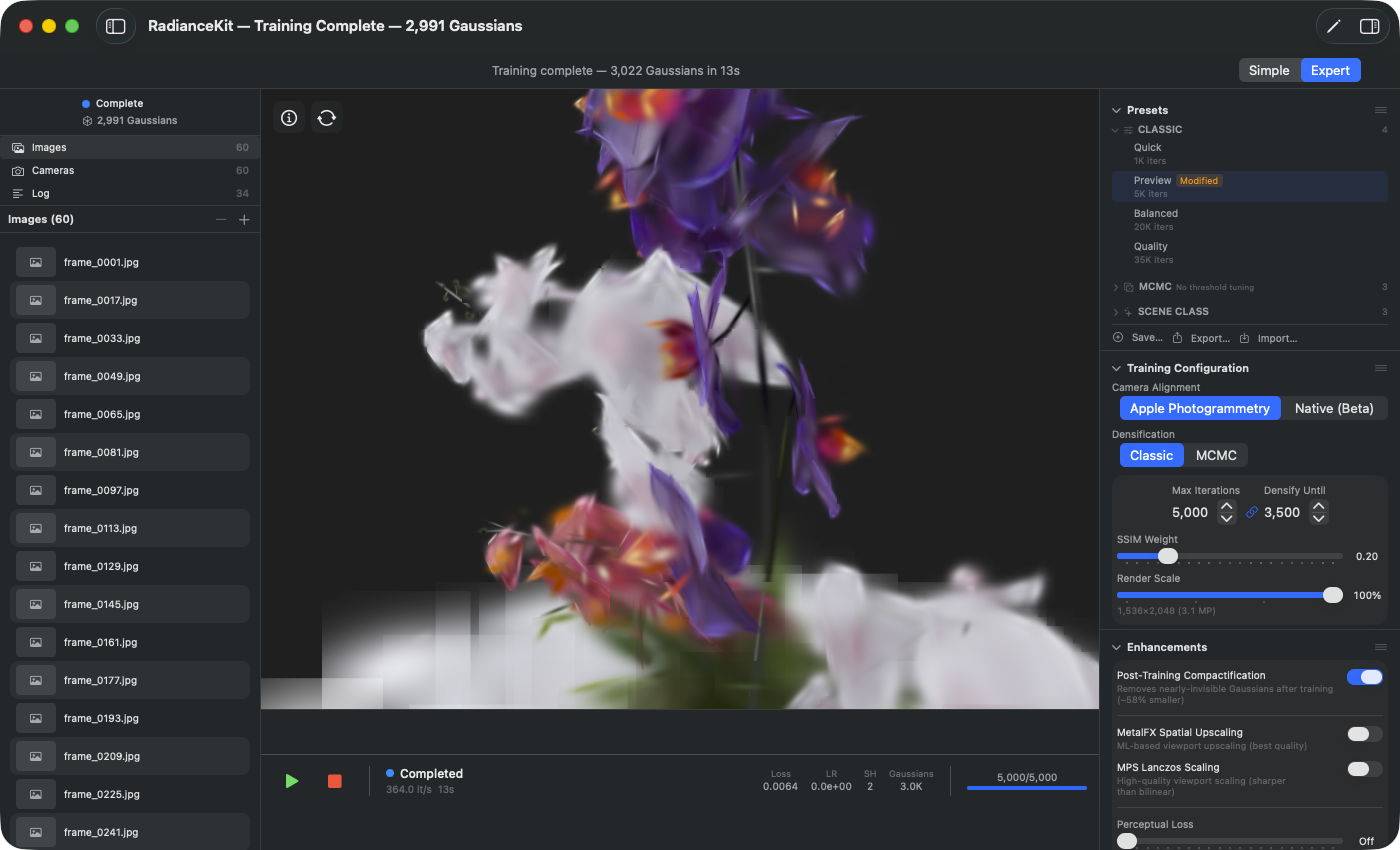Choose MCMC densification
The width and height of the screenshot is (1400, 850).
point(1216,455)
